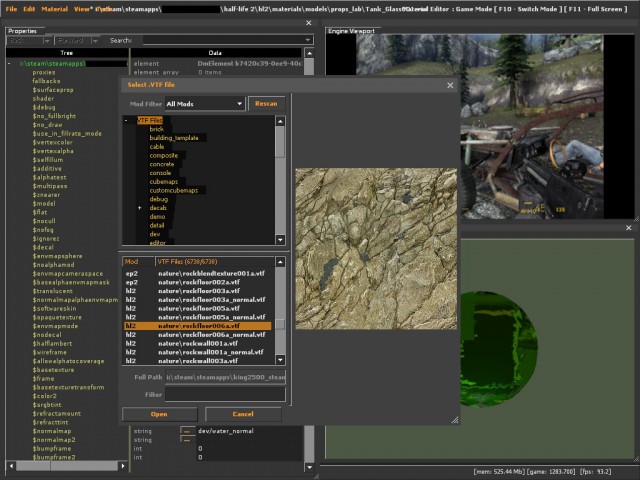Select the dev folder

coord(155,234)
